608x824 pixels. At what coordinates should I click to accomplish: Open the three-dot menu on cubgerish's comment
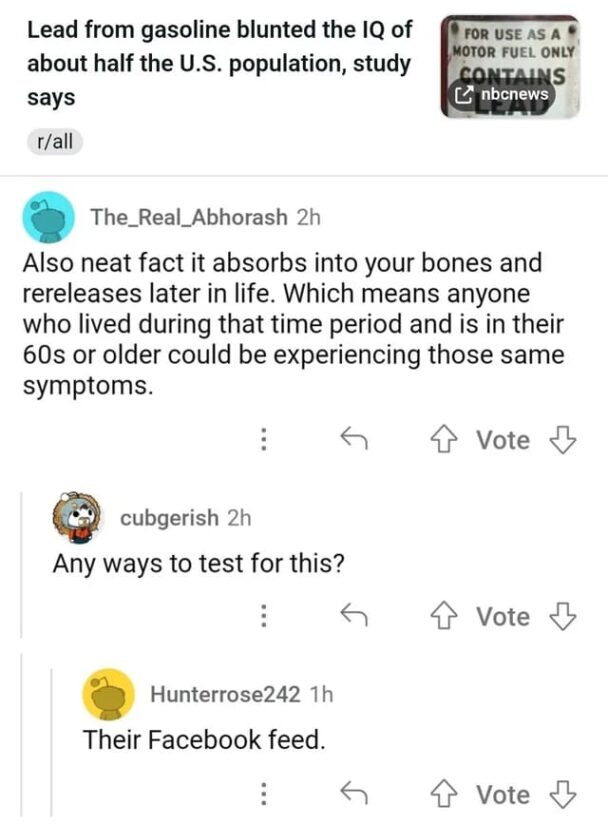coord(263,617)
